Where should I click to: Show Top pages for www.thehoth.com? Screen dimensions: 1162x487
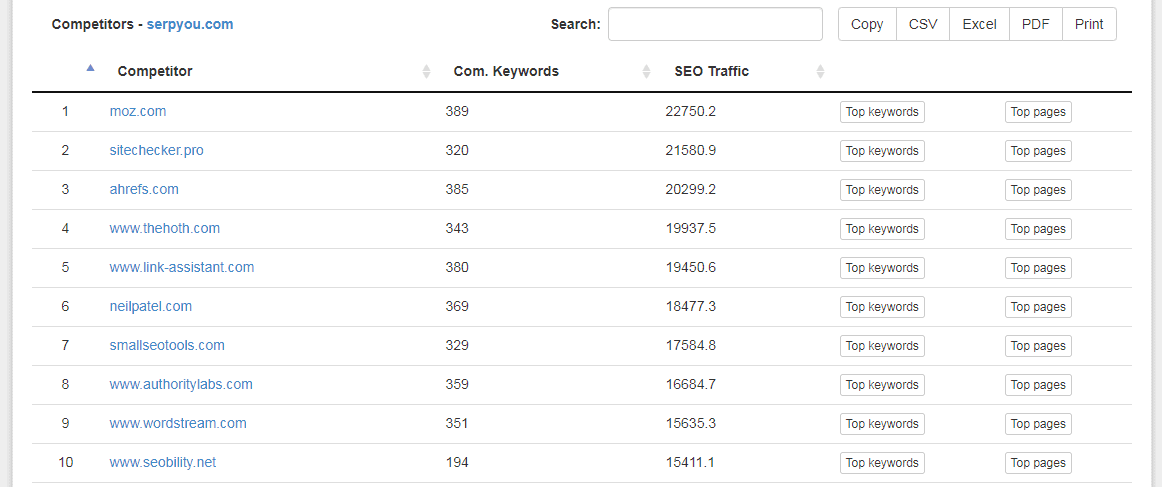[1038, 229]
